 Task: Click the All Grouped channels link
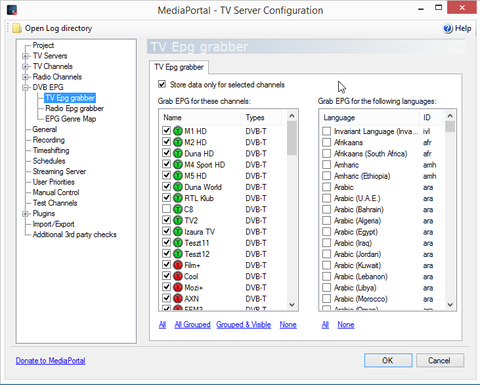192,325
